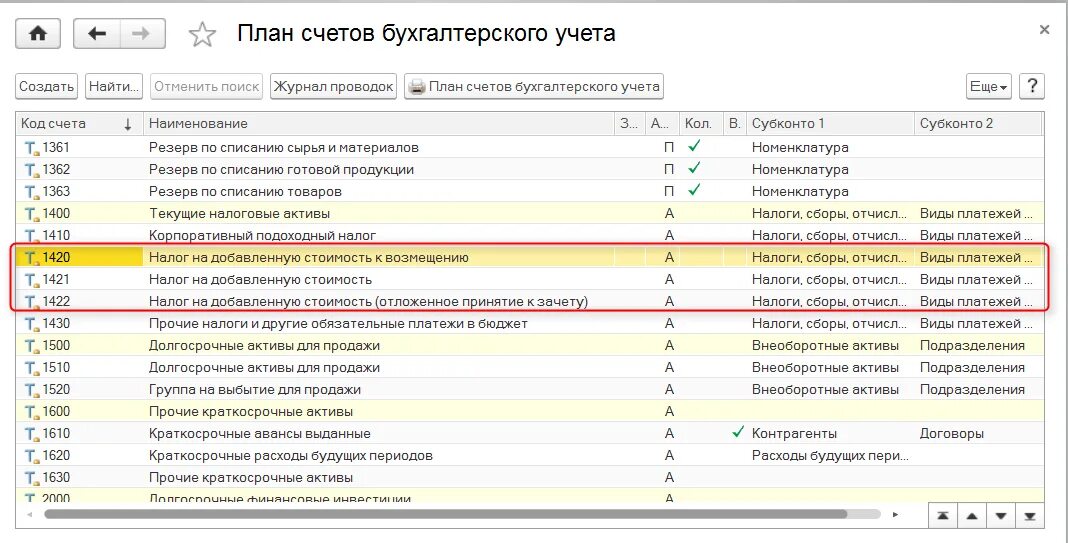
Task: Click account icon of row 1421
Action: point(31,279)
